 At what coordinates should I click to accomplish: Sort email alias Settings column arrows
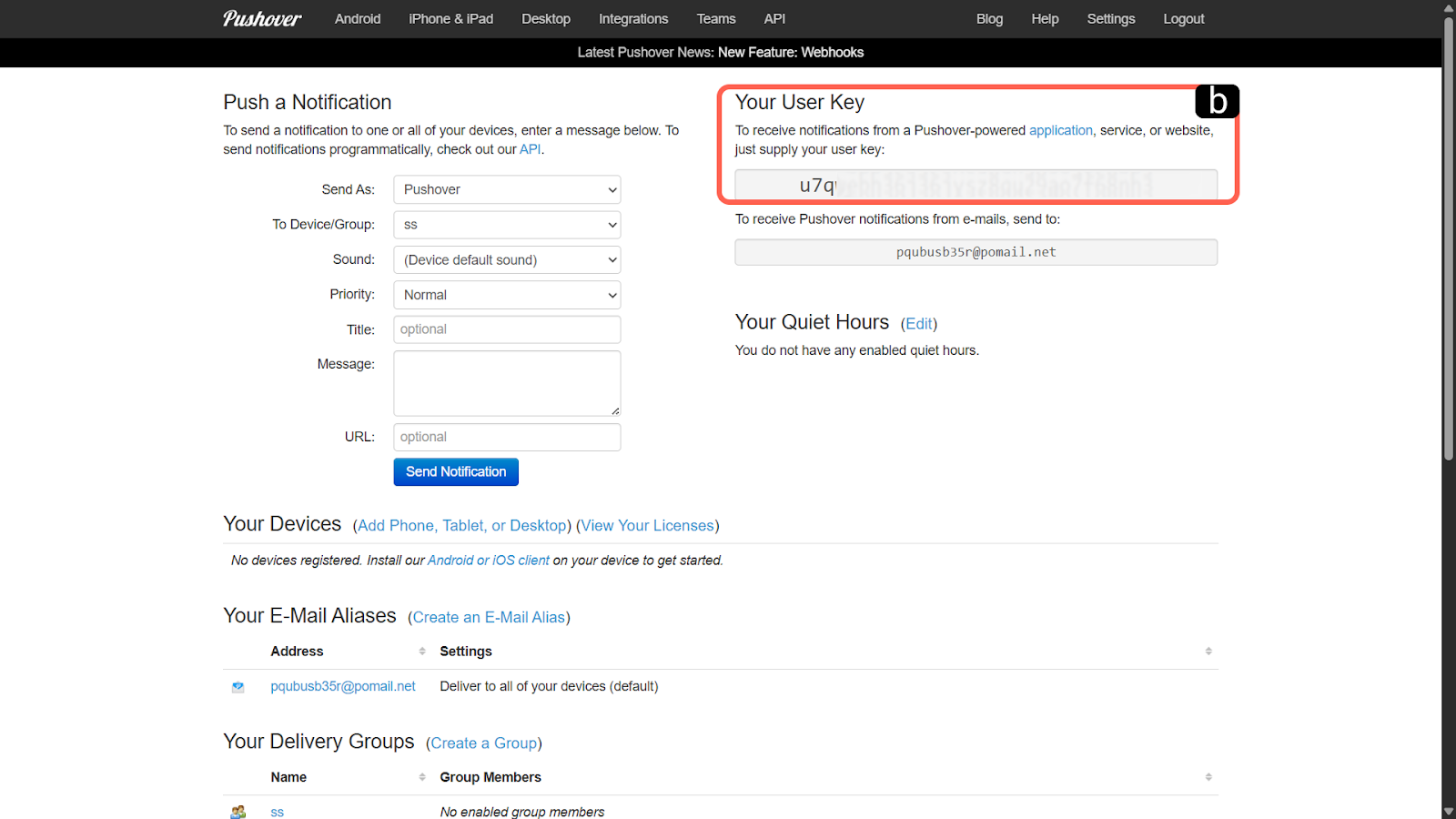(1208, 652)
